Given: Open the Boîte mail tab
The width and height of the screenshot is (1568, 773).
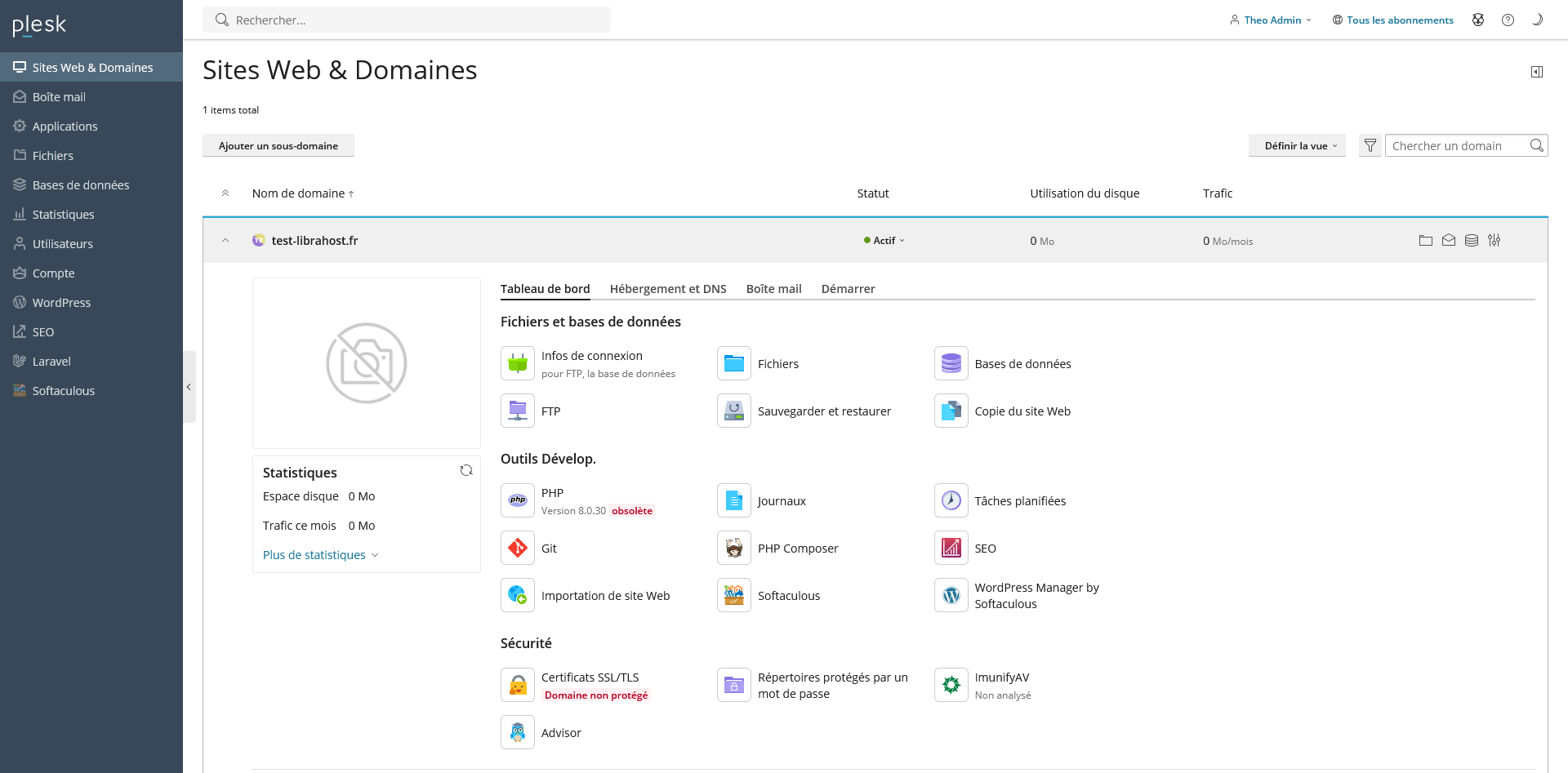Looking at the screenshot, I should click(773, 288).
